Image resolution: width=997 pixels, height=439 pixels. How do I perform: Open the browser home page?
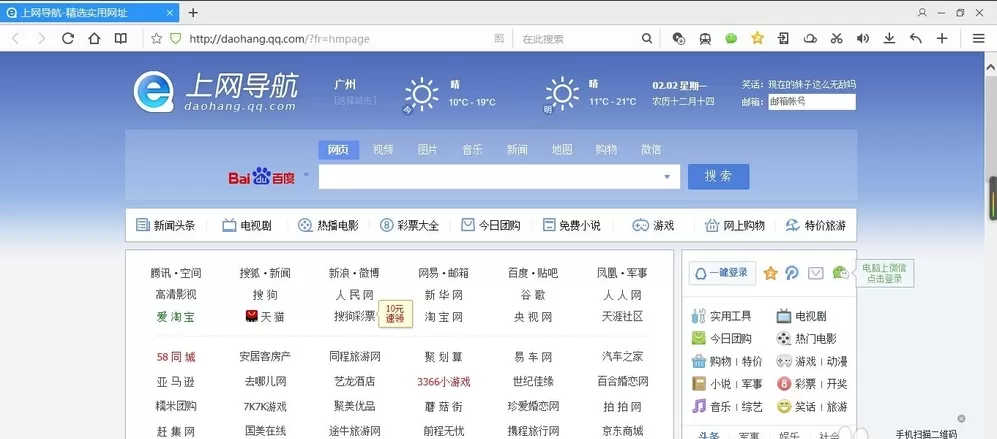(94, 39)
